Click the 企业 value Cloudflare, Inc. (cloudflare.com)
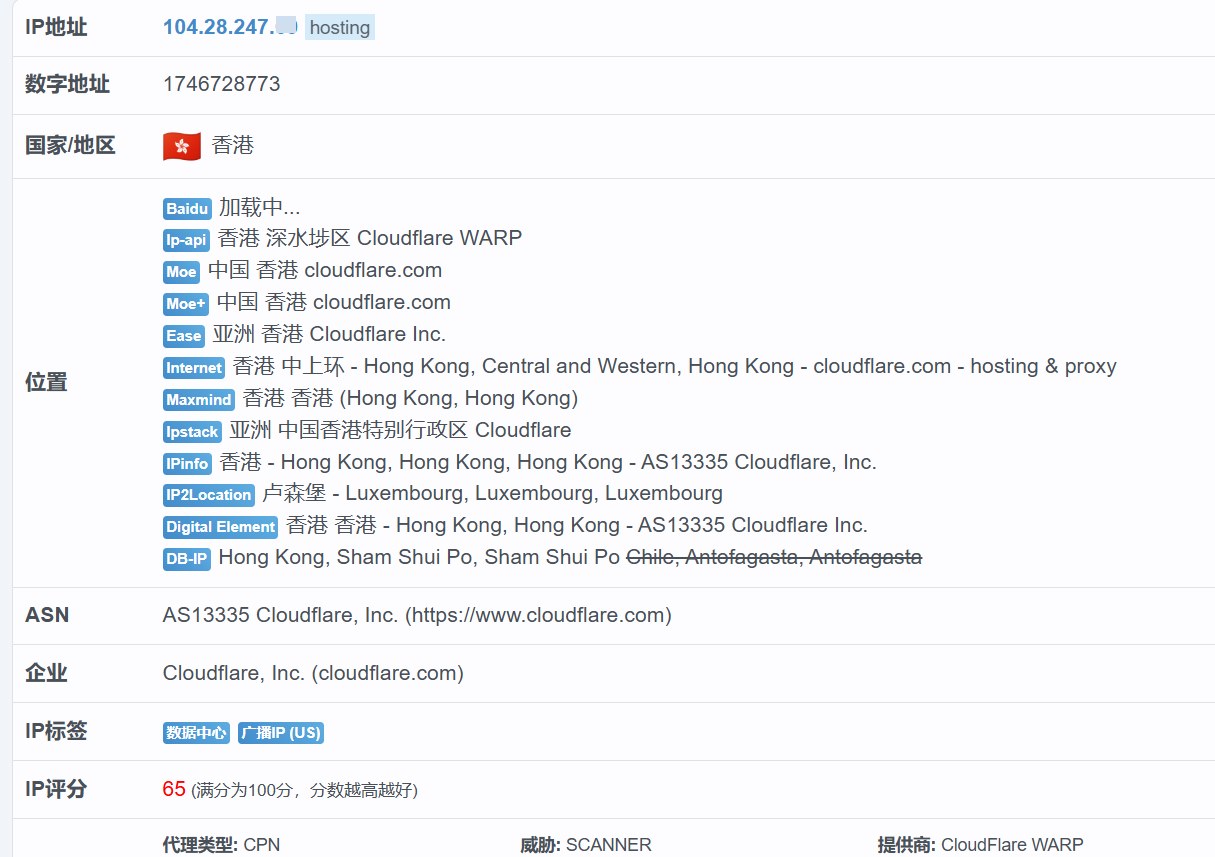The image size is (1215, 857). pos(313,673)
